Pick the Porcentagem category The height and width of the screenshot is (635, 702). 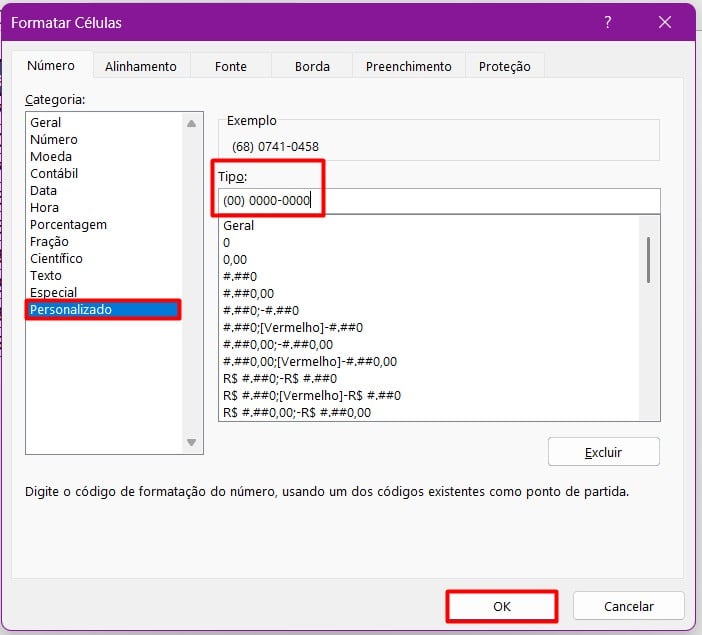click(x=104, y=224)
